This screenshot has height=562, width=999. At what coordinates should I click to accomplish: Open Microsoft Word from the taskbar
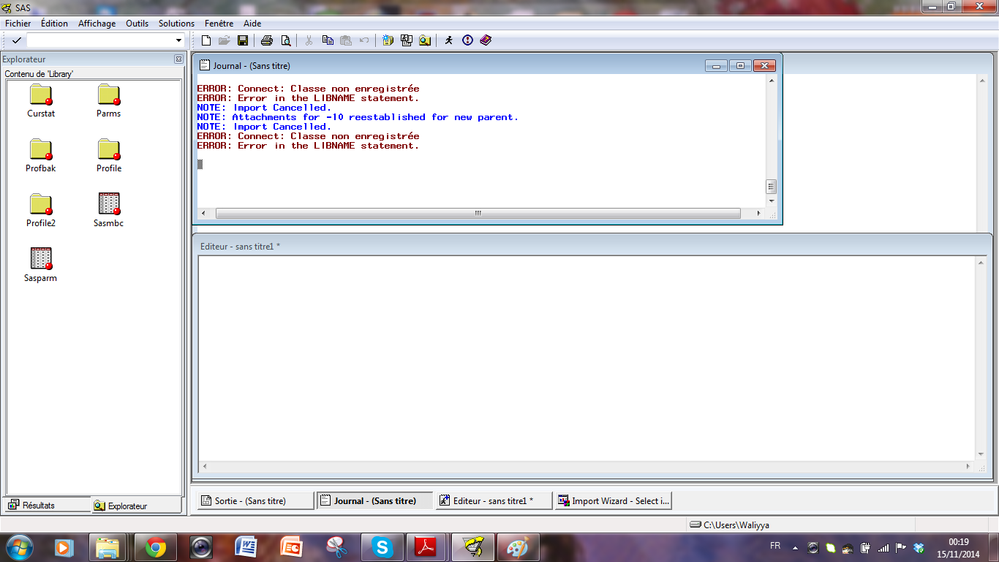click(246, 547)
